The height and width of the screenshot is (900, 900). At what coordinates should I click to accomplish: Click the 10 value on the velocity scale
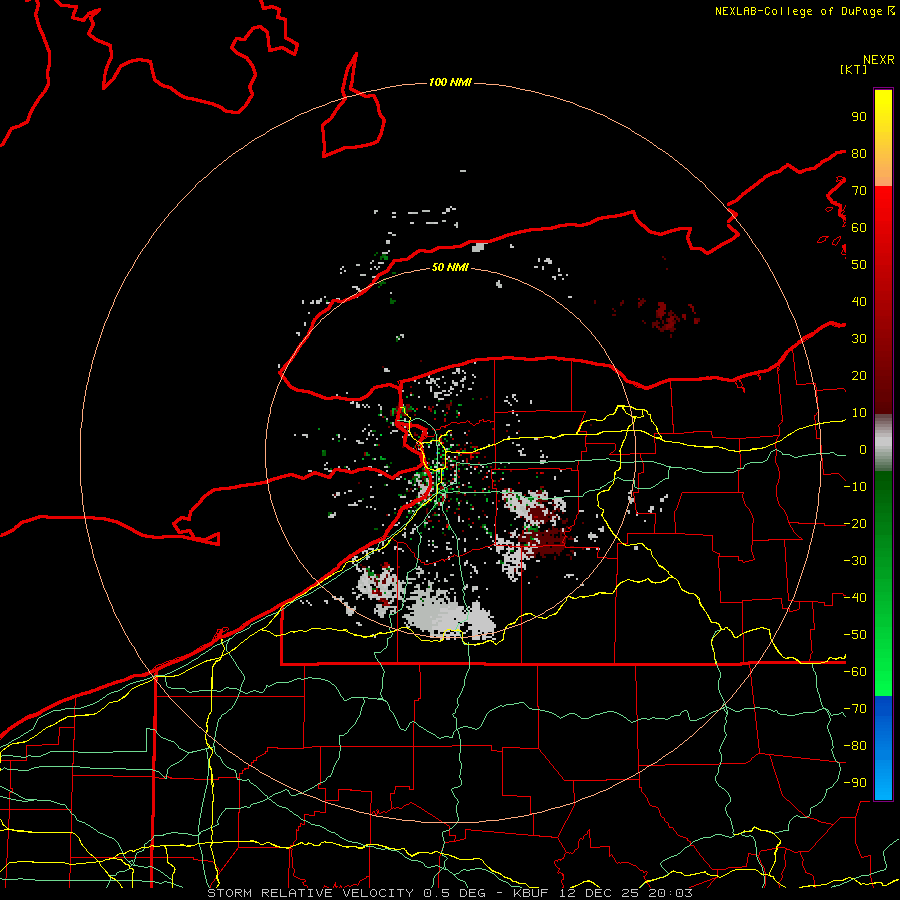coord(859,413)
